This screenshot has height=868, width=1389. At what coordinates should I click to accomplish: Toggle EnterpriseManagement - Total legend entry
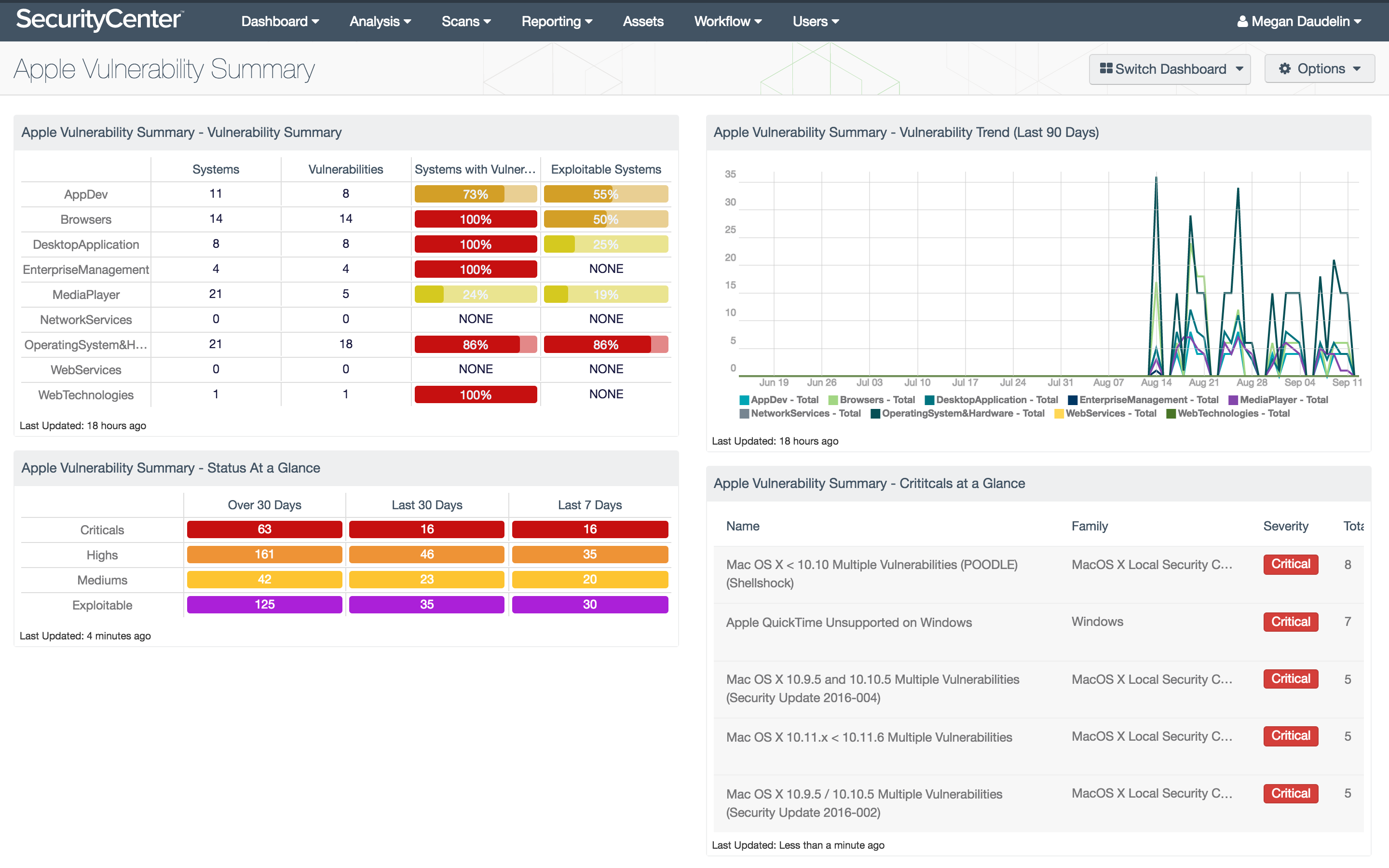(1143, 400)
